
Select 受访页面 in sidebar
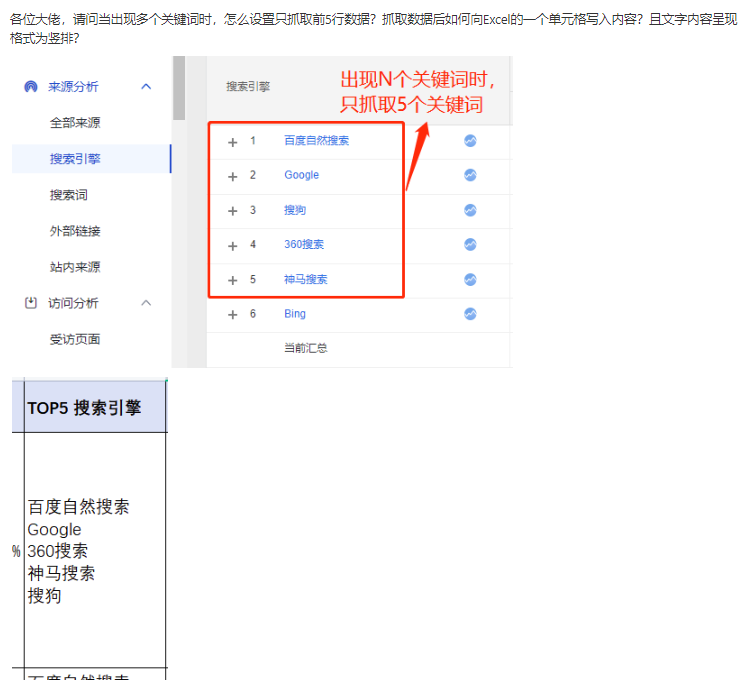point(75,339)
